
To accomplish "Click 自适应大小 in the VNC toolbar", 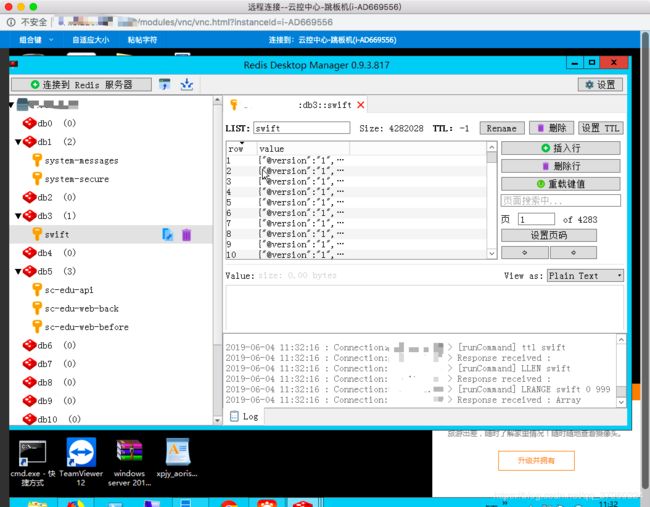I will 90,40.
